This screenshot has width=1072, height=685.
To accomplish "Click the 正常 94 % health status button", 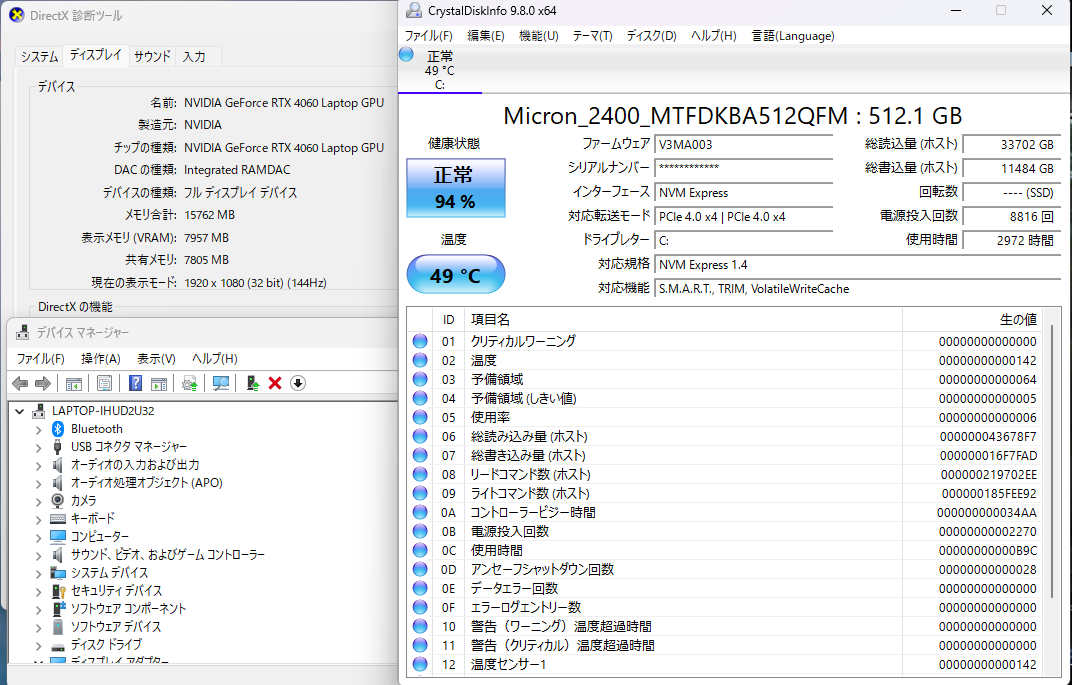I will pos(456,188).
